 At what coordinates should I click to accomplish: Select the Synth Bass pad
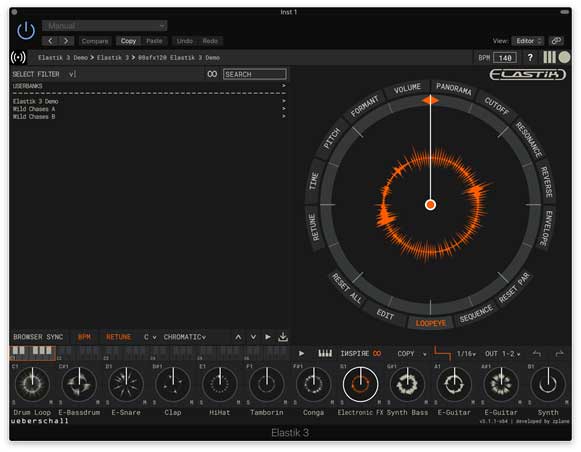click(407, 384)
